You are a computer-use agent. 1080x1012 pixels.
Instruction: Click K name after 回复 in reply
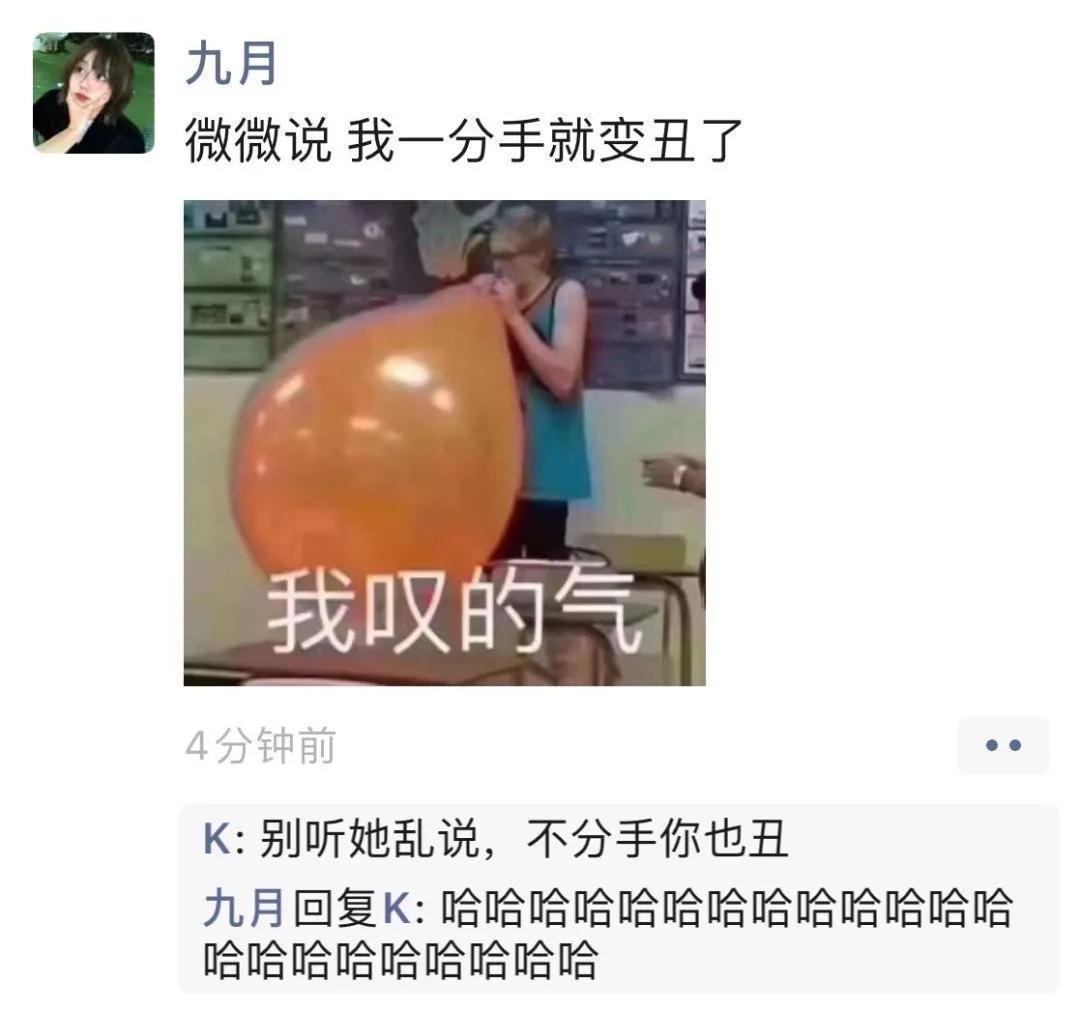click(397, 907)
